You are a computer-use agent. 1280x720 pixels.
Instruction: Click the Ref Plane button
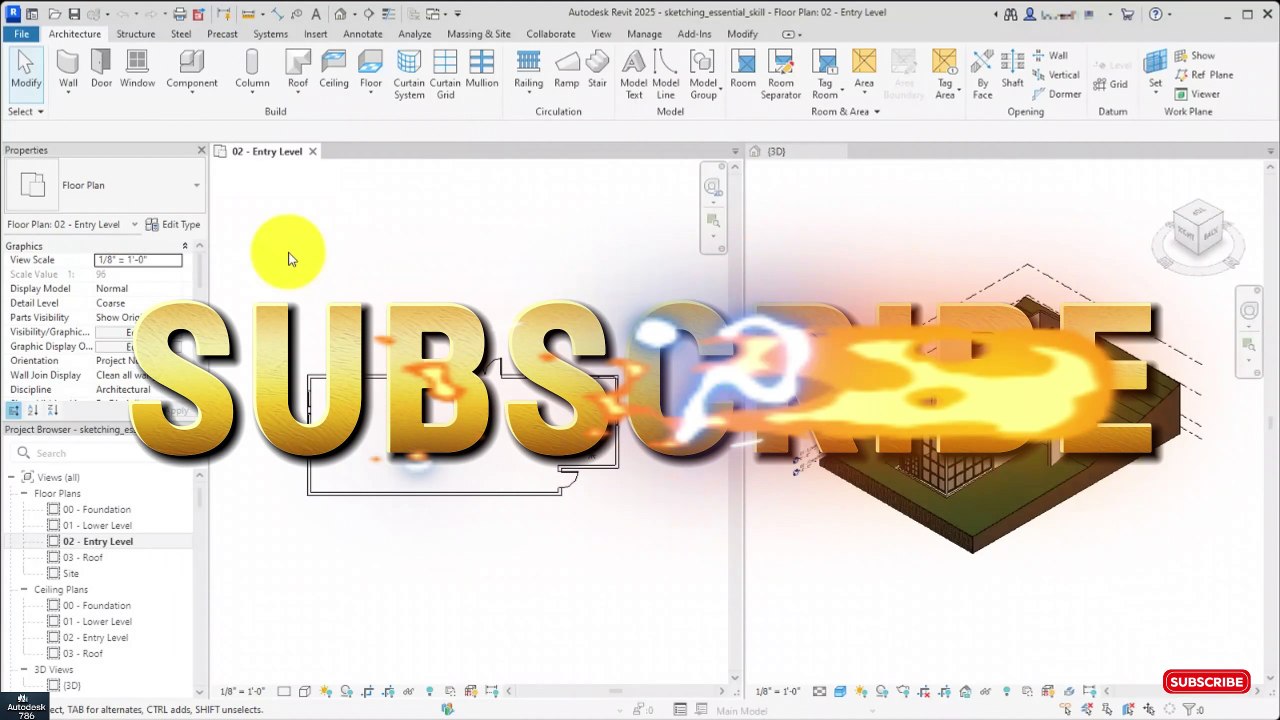click(1204, 75)
